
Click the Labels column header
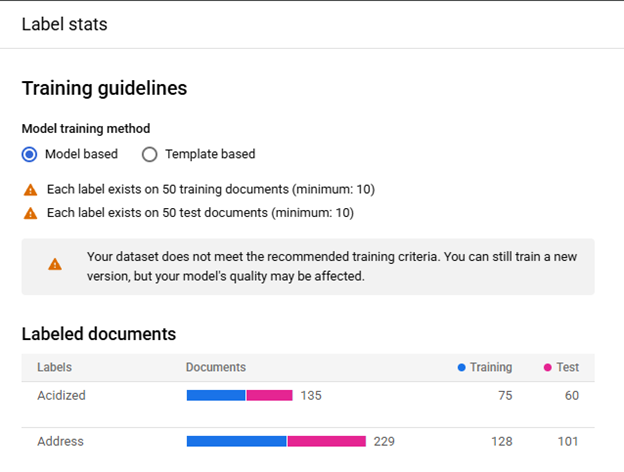54,368
